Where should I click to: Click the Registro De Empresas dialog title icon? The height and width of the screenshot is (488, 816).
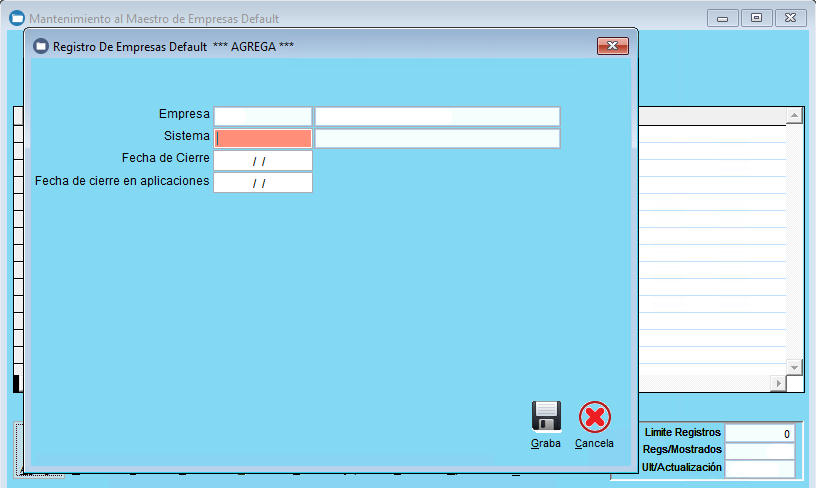point(41,46)
